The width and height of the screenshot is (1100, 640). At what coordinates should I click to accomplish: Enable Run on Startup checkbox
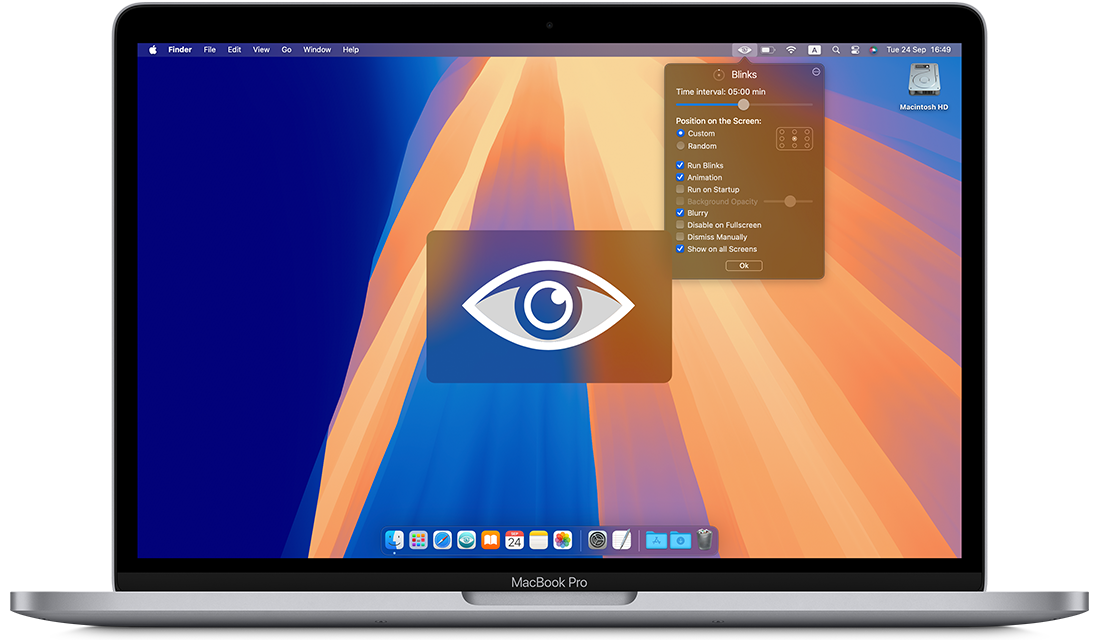681,189
